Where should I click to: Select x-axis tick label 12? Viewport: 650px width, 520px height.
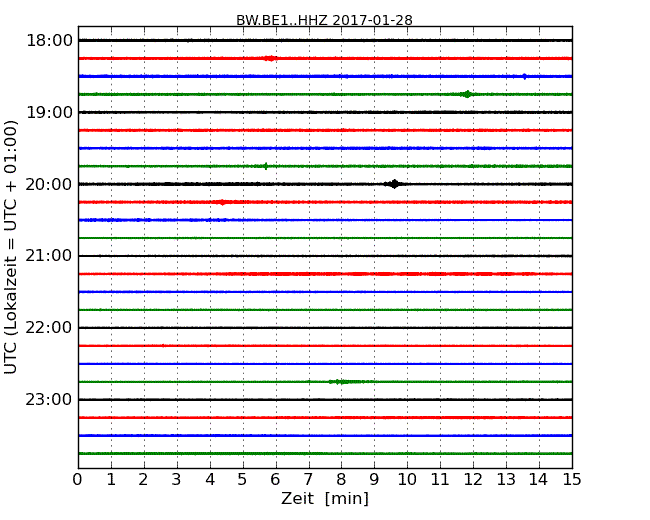click(x=473, y=479)
